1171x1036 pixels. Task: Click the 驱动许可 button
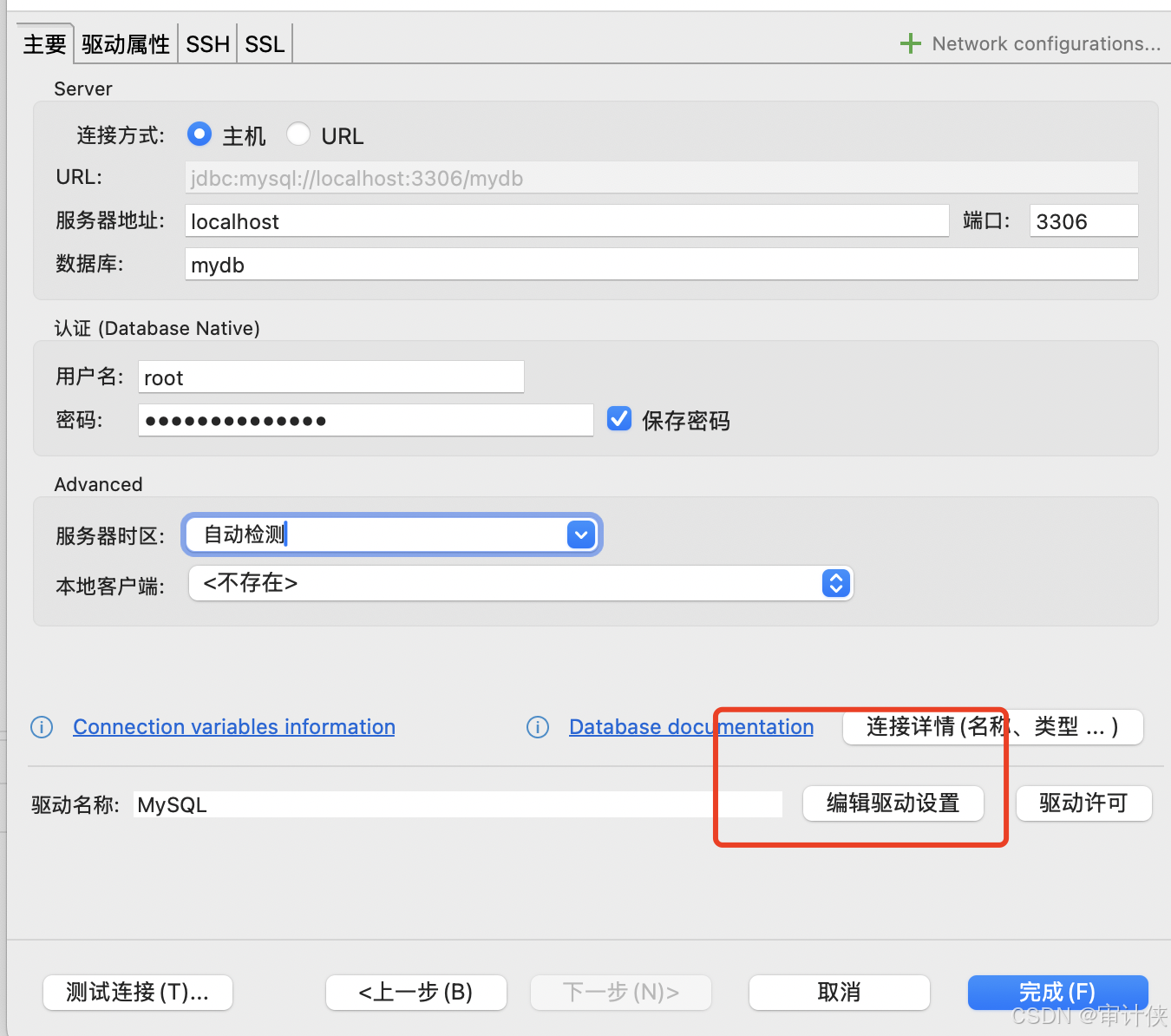(x=1084, y=803)
